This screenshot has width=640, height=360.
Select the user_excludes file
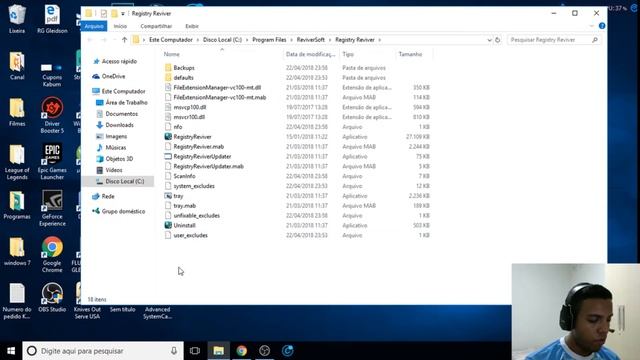(190, 235)
